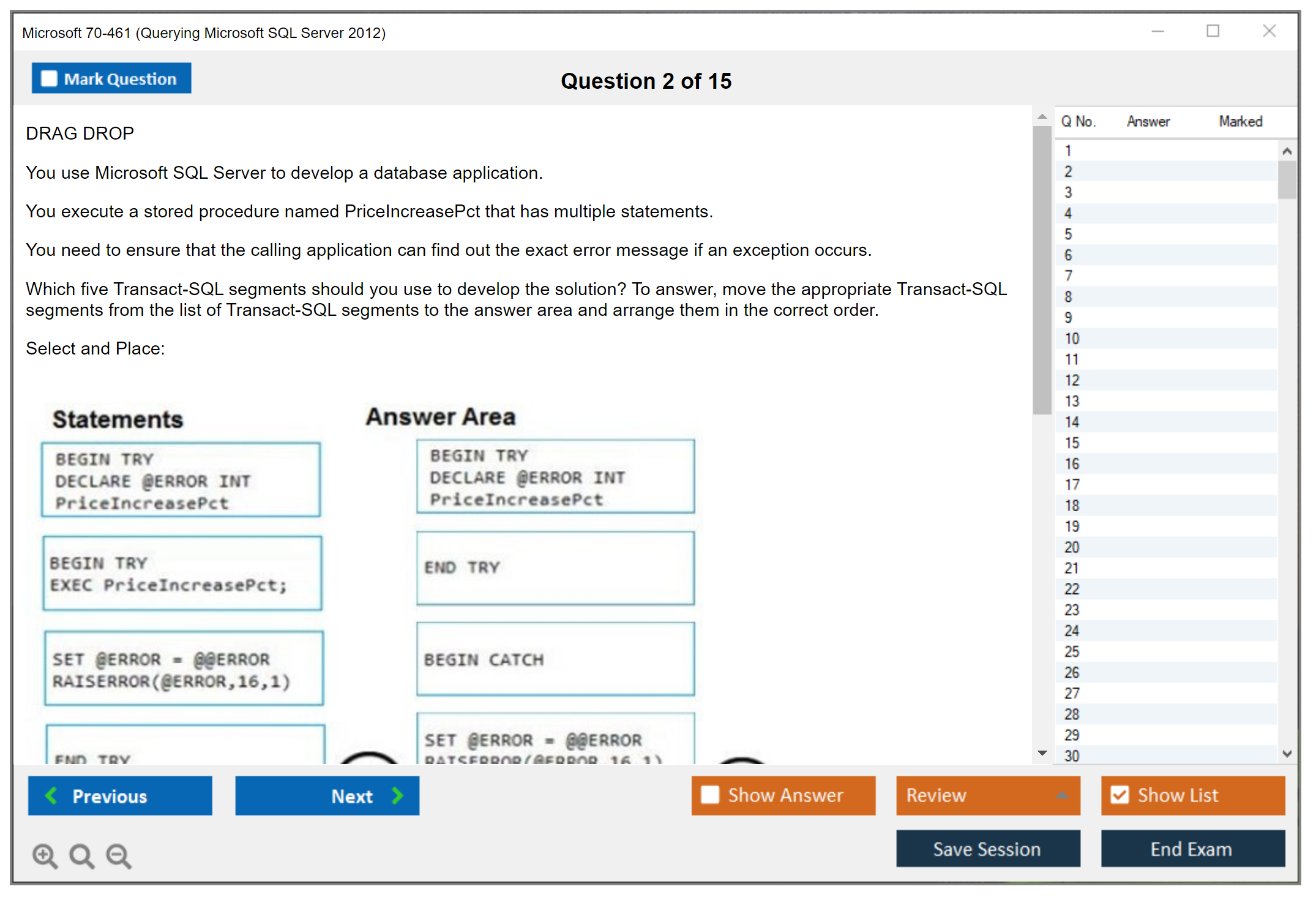Uncheck the Show List checkbox

[1120, 795]
